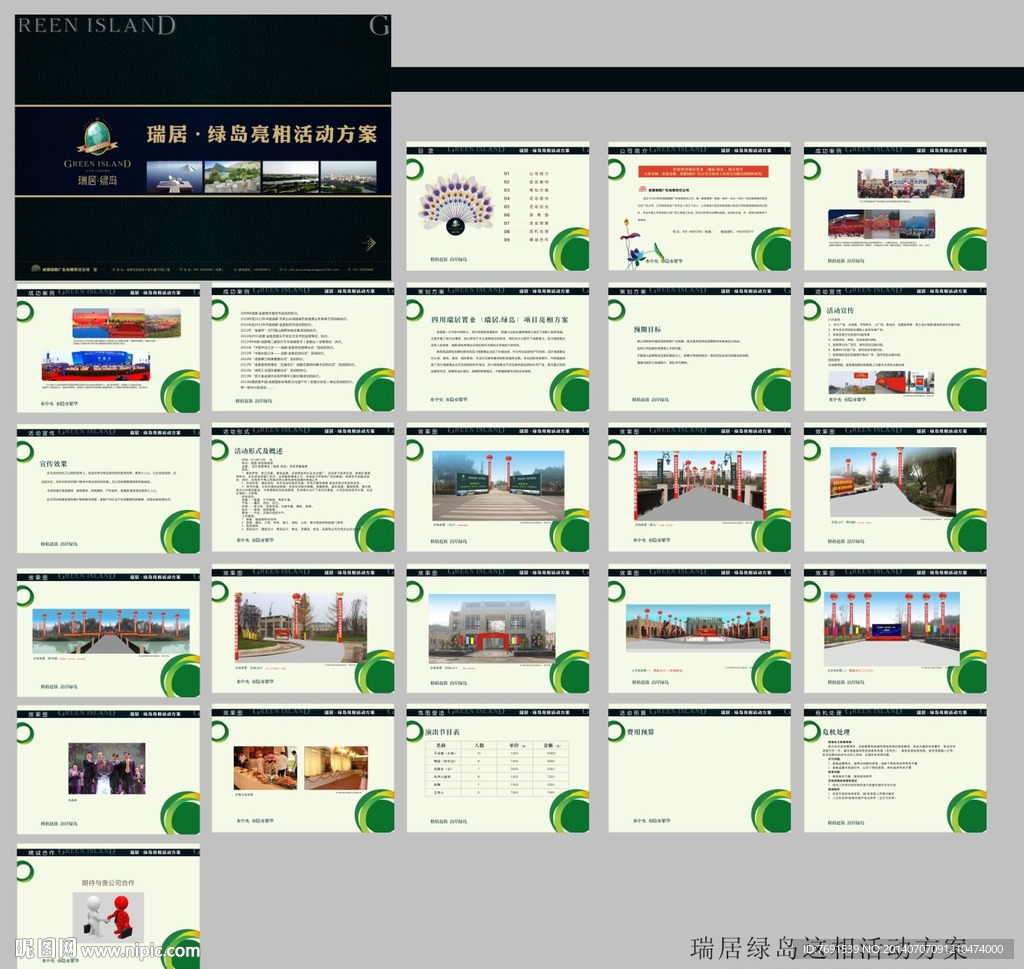Open the 效果图 slide with the blue-screen stage
Viewport: 1024px width, 969px height.
pyautogui.click(x=895, y=630)
